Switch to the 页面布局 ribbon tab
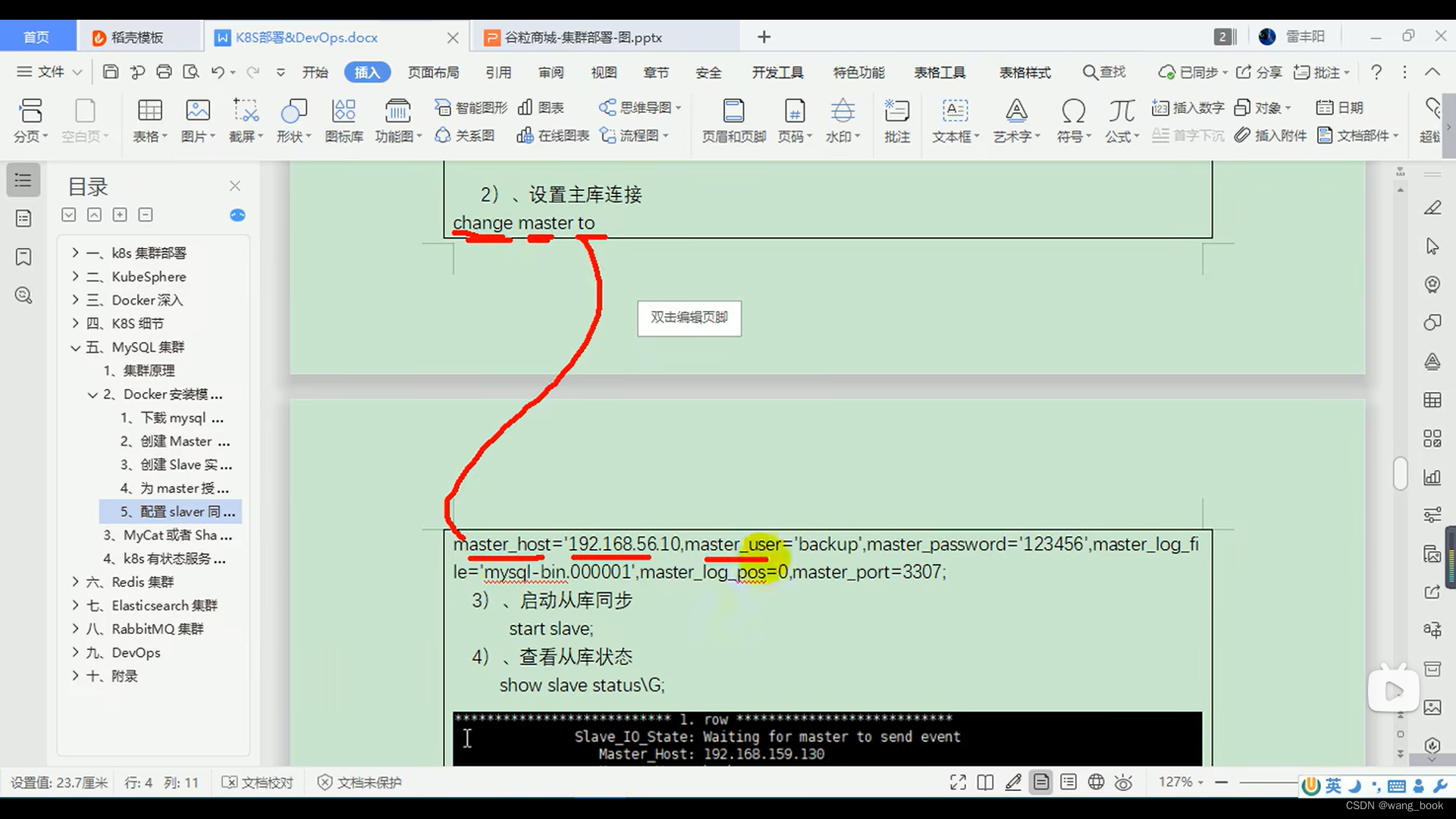The image size is (1456, 819). (x=434, y=72)
